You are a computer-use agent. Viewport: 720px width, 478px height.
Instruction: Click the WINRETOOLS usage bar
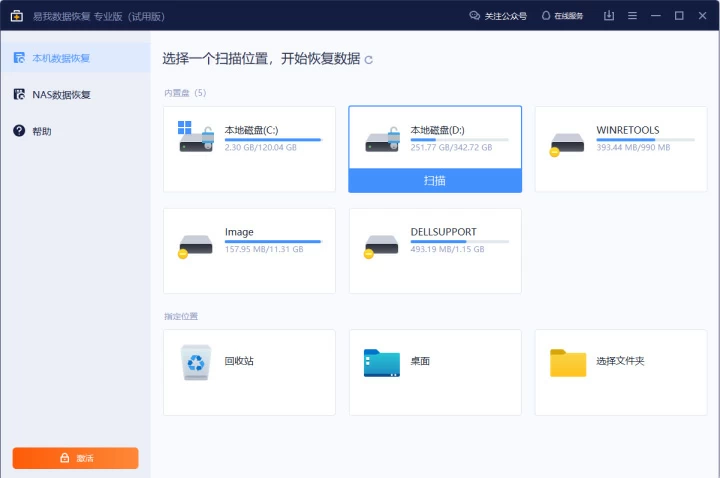point(645,140)
